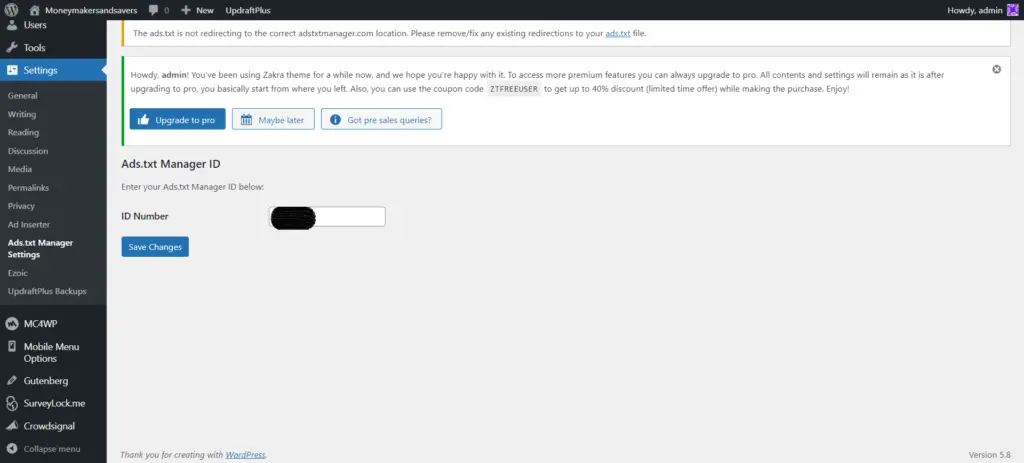This screenshot has width=1024, height=463.
Task: Click the Crowdsignal icon
Action: pyautogui.click(x=11, y=426)
